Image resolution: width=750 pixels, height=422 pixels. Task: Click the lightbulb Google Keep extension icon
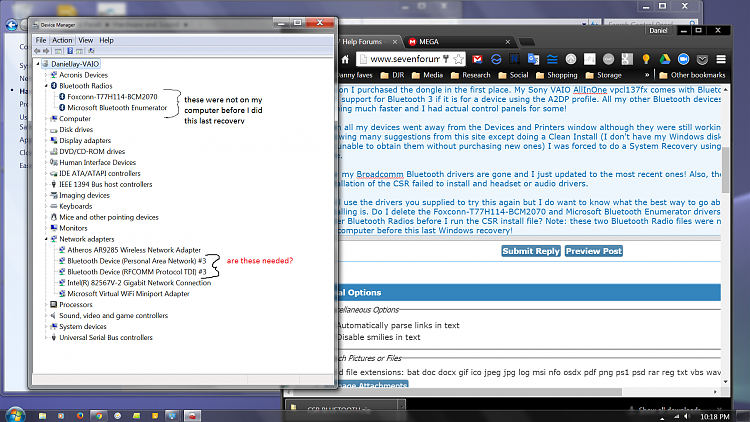(x=646, y=59)
